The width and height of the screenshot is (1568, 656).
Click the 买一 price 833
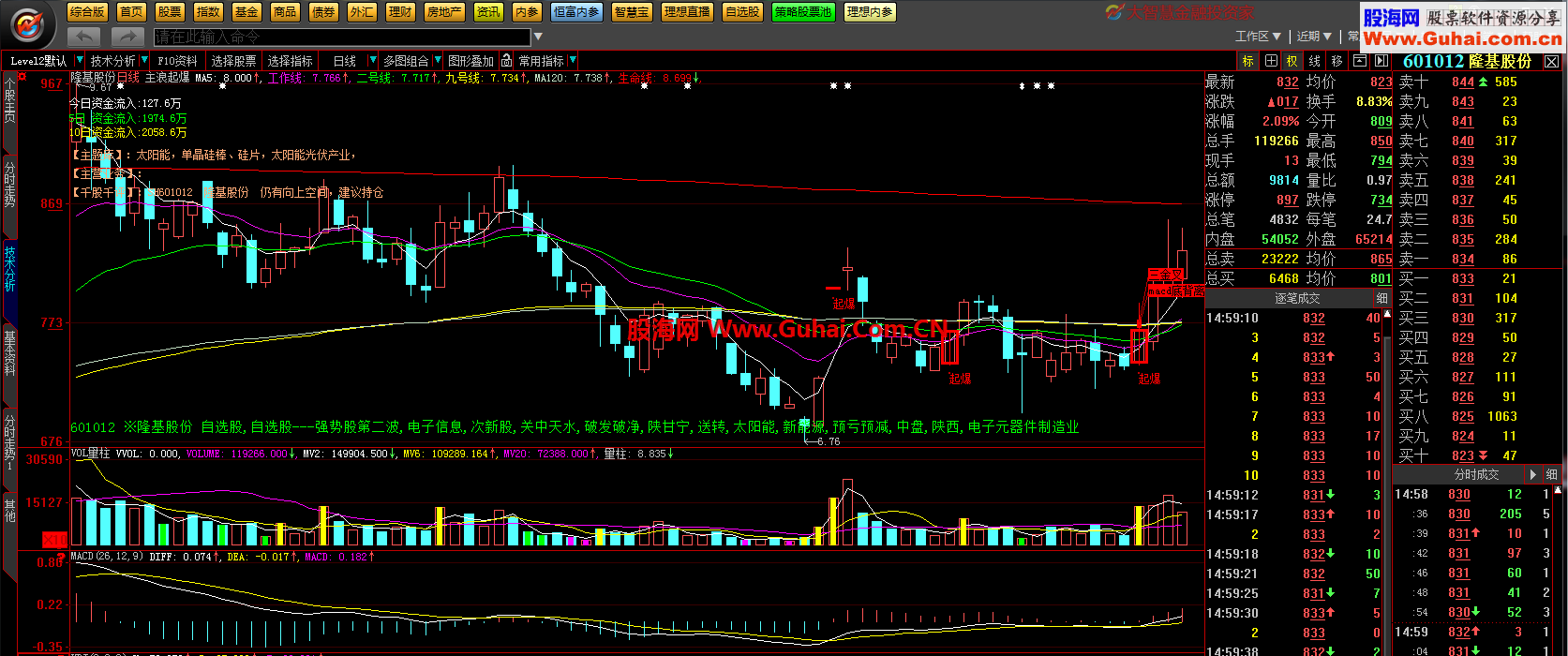tap(1462, 278)
